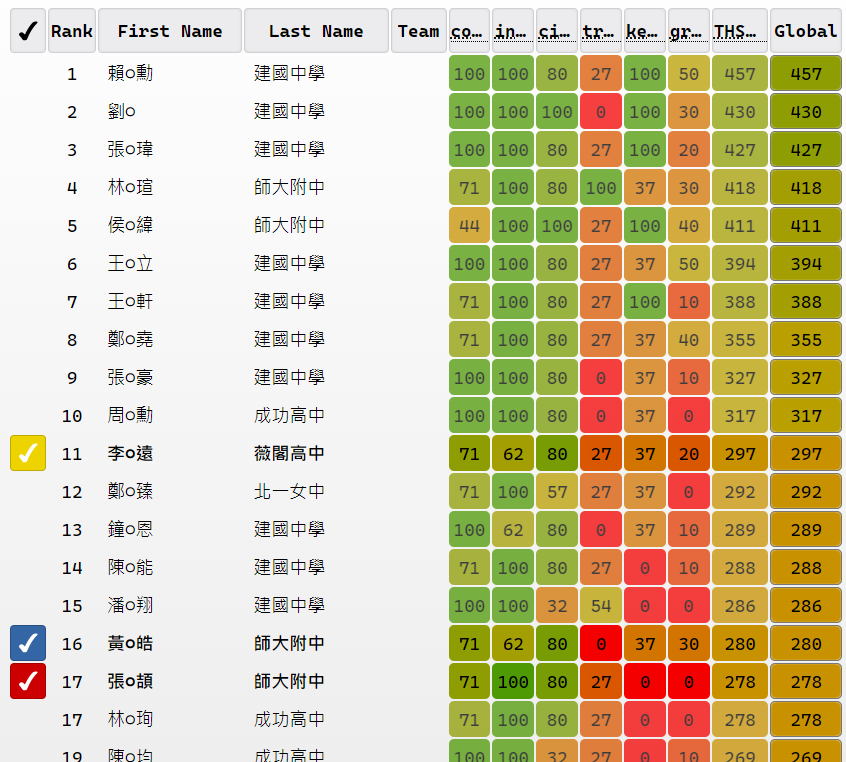The width and height of the screenshot is (846, 762).
Task: Click the 'ke...' task column header
Action: tap(644, 31)
